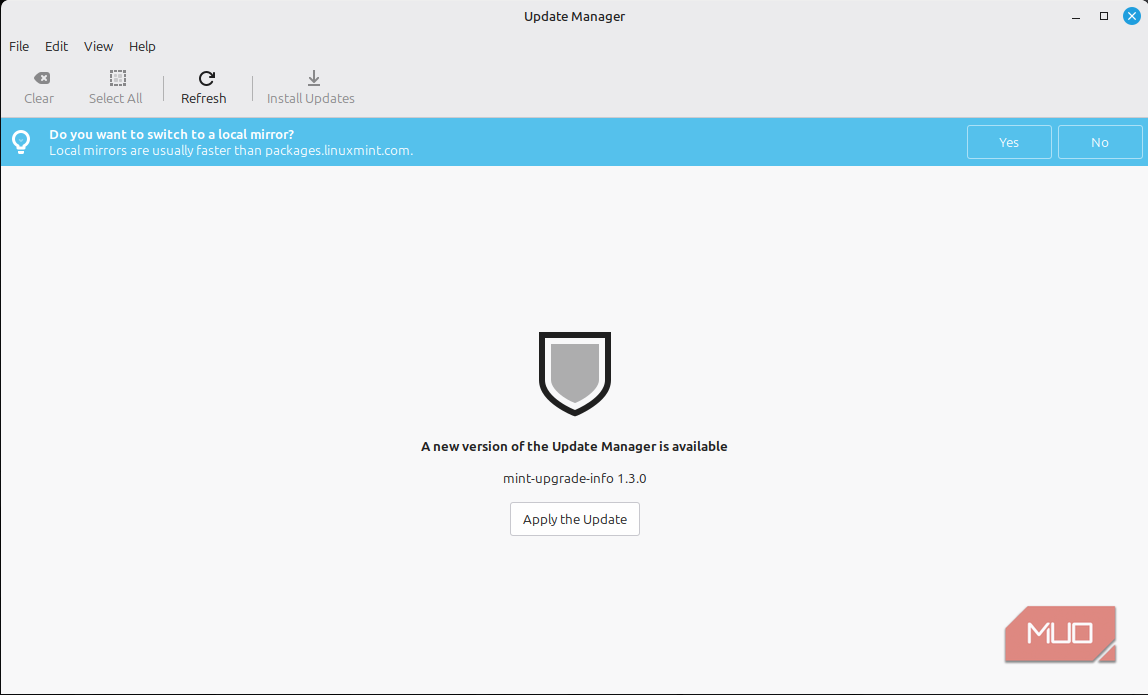Open the Help menu
1148x695 pixels.
[x=142, y=46]
